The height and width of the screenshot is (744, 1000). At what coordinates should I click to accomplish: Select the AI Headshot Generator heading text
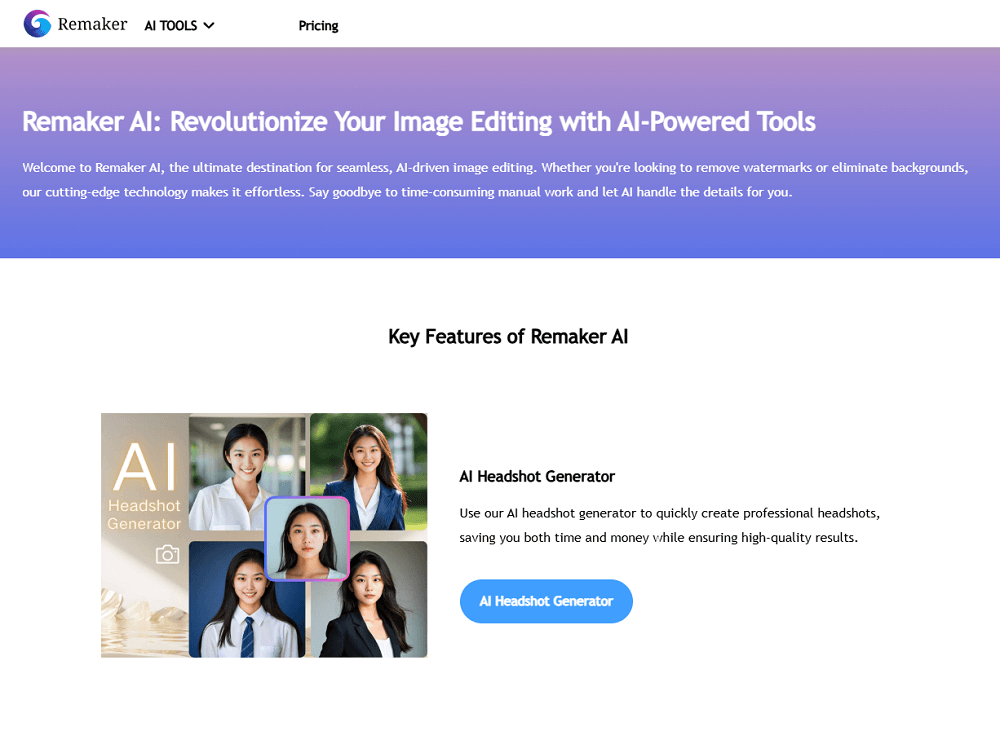point(537,476)
